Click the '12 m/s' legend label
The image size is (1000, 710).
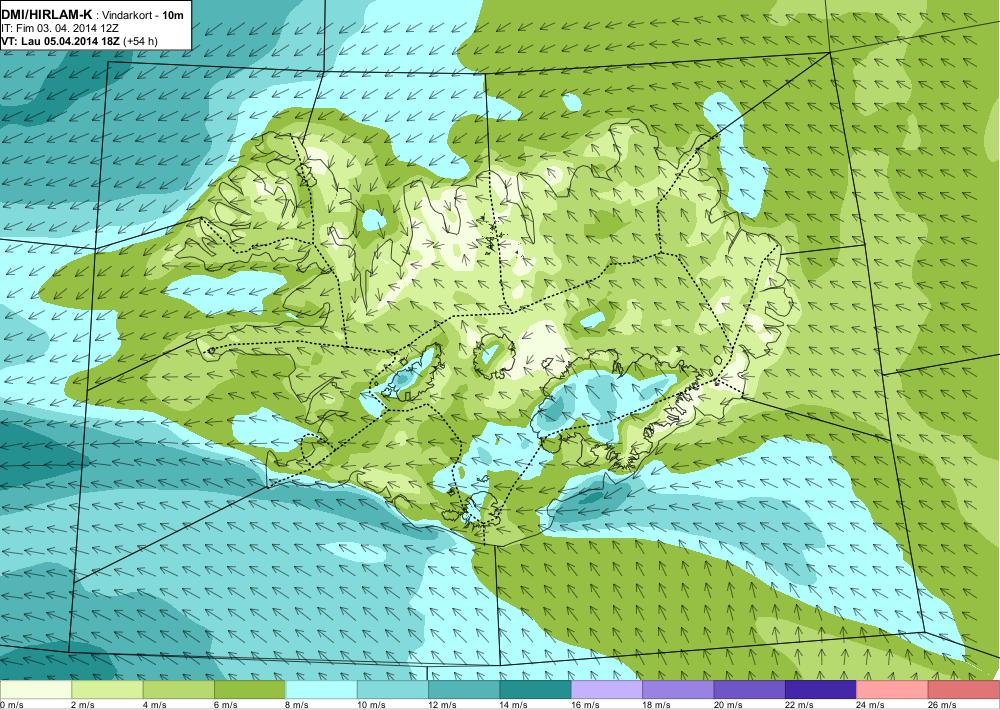pyautogui.click(x=443, y=705)
